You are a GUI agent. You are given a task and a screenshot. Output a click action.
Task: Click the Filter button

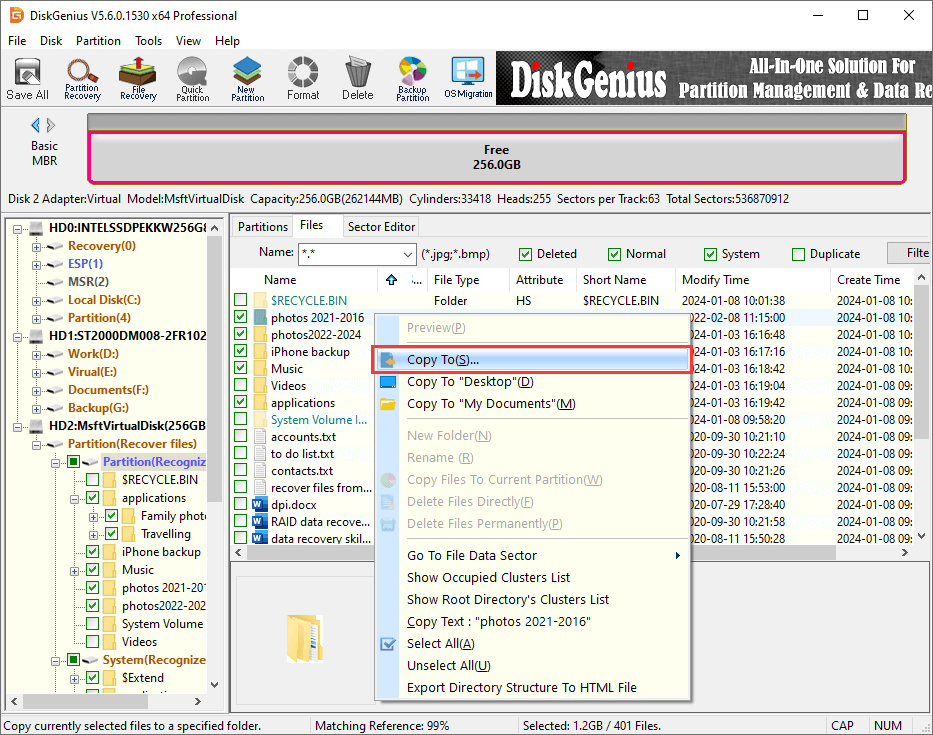910,253
